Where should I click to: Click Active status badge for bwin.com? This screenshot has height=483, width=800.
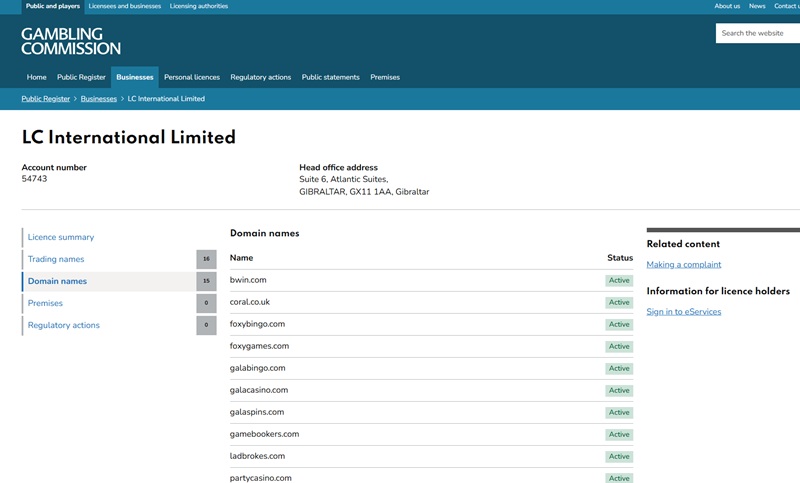tap(619, 281)
